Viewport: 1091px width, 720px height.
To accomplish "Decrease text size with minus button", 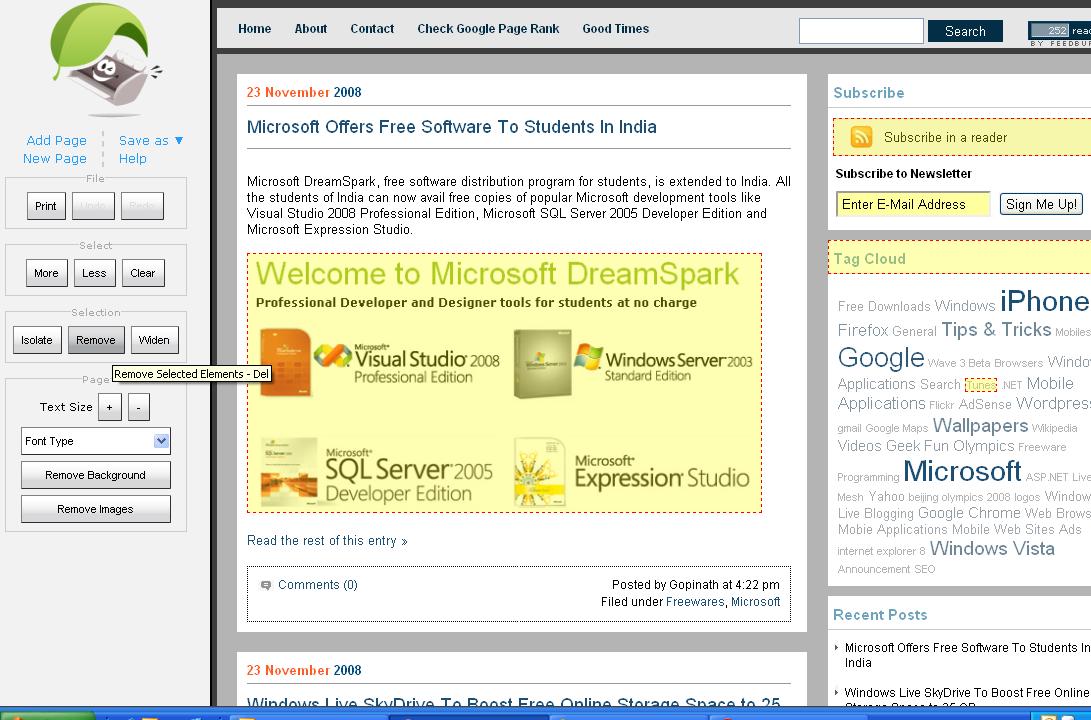I will [x=139, y=407].
